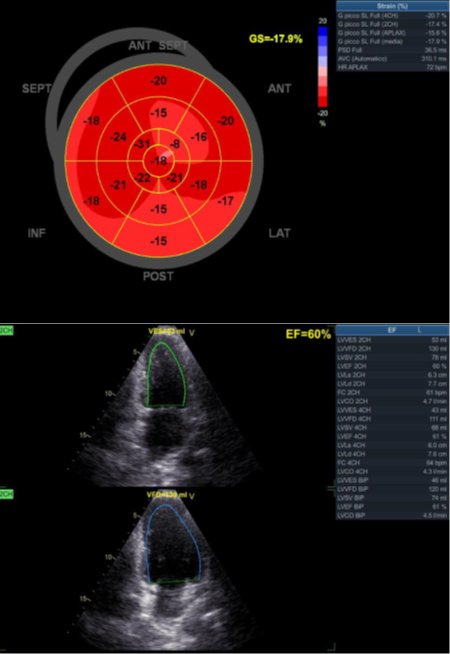This screenshot has width=450, height=654.
Task: Click the green 2CH label on systolic view
Action: click(x=7, y=331)
